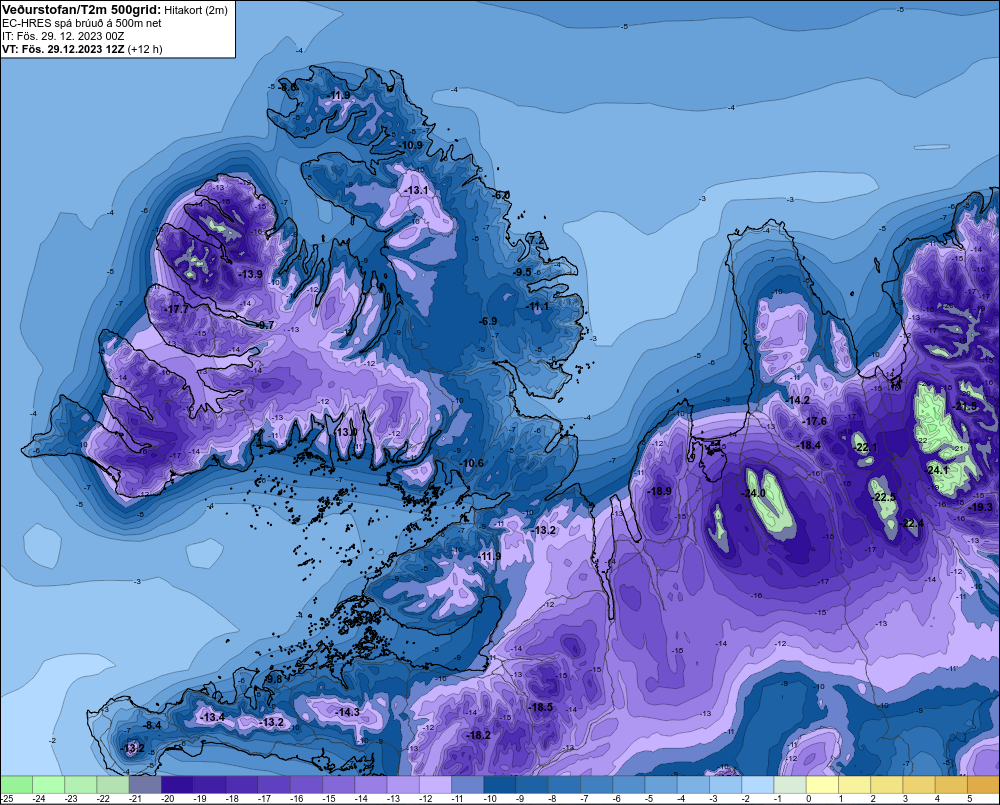The height and width of the screenshot is (805, 1000).
Task: Select the -10.6 temperature value
Action: [473, 463]
